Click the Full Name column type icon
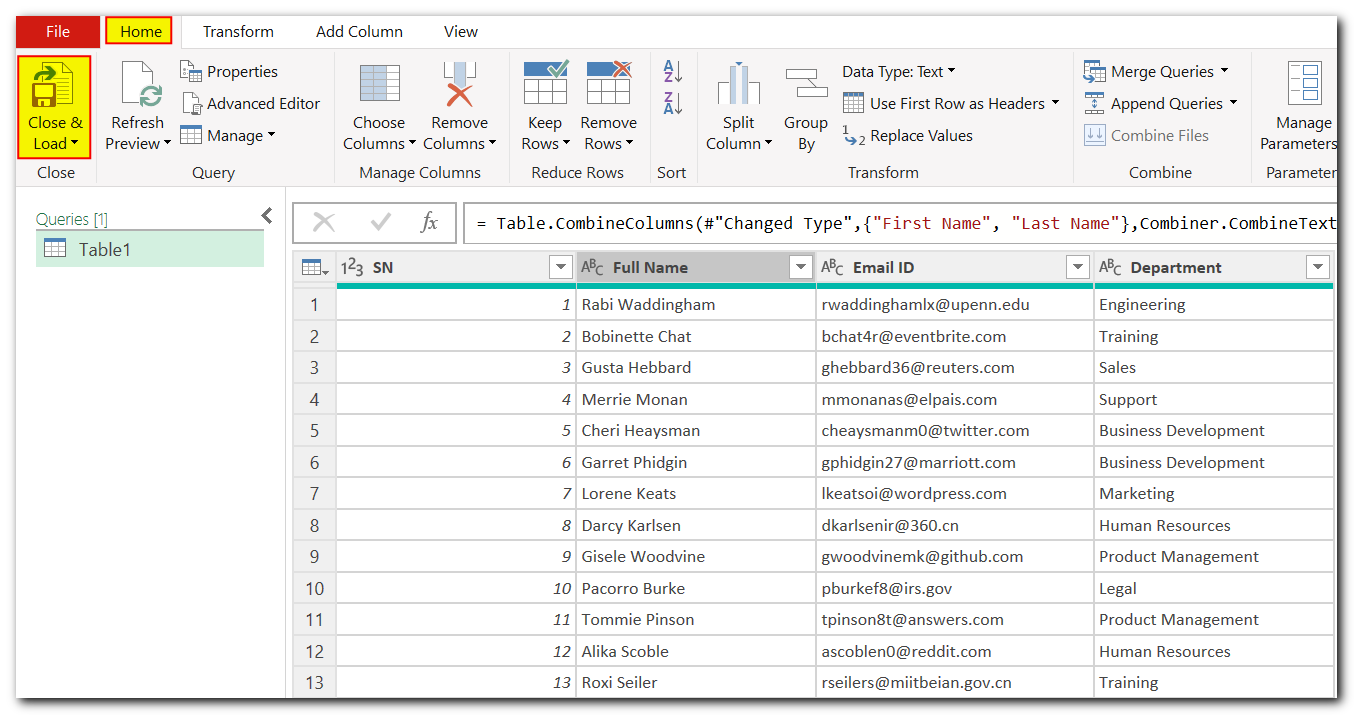1354x715 pixels. coord(592,267)
